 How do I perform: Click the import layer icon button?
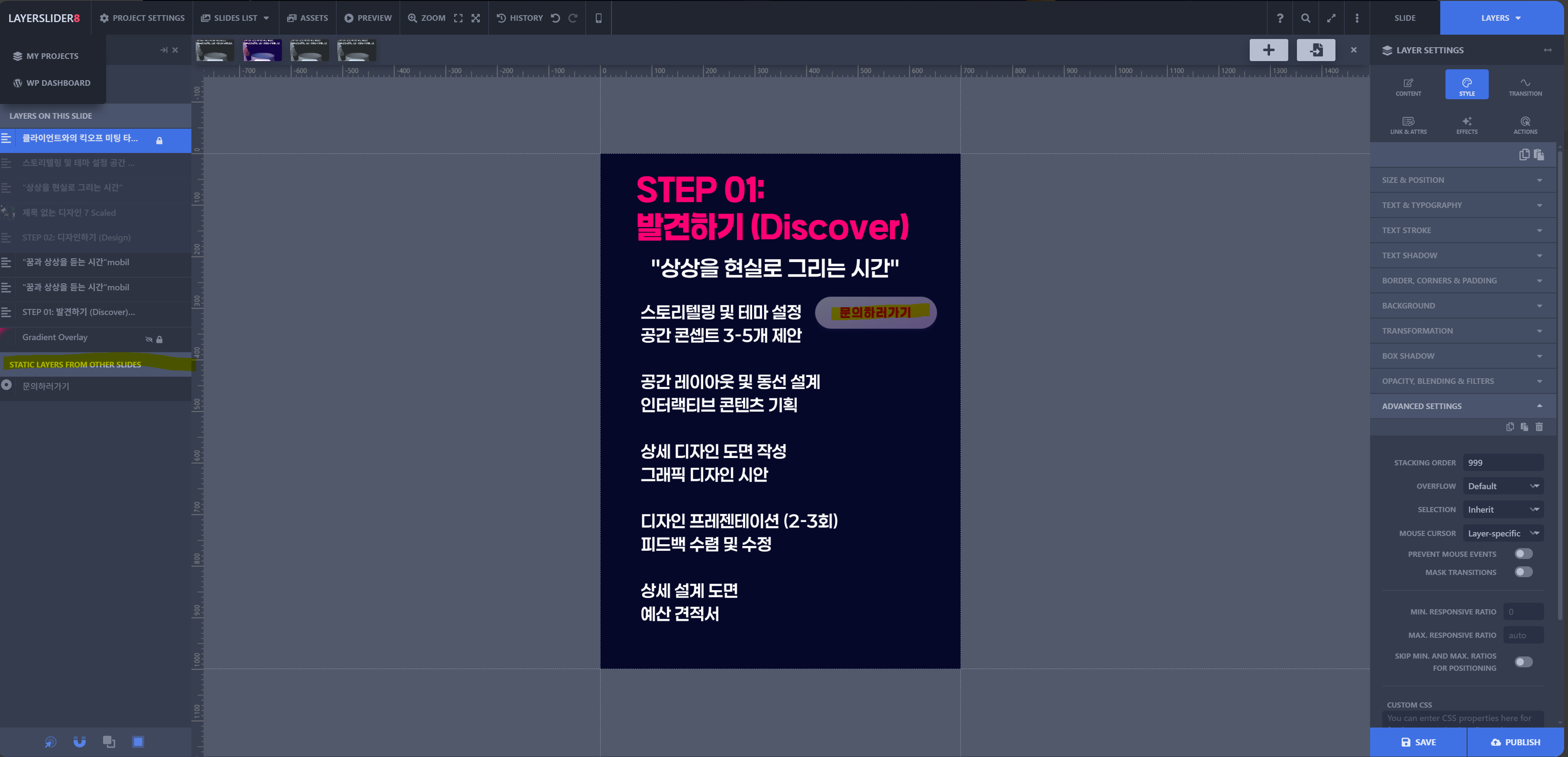[x=1316, y=50]
